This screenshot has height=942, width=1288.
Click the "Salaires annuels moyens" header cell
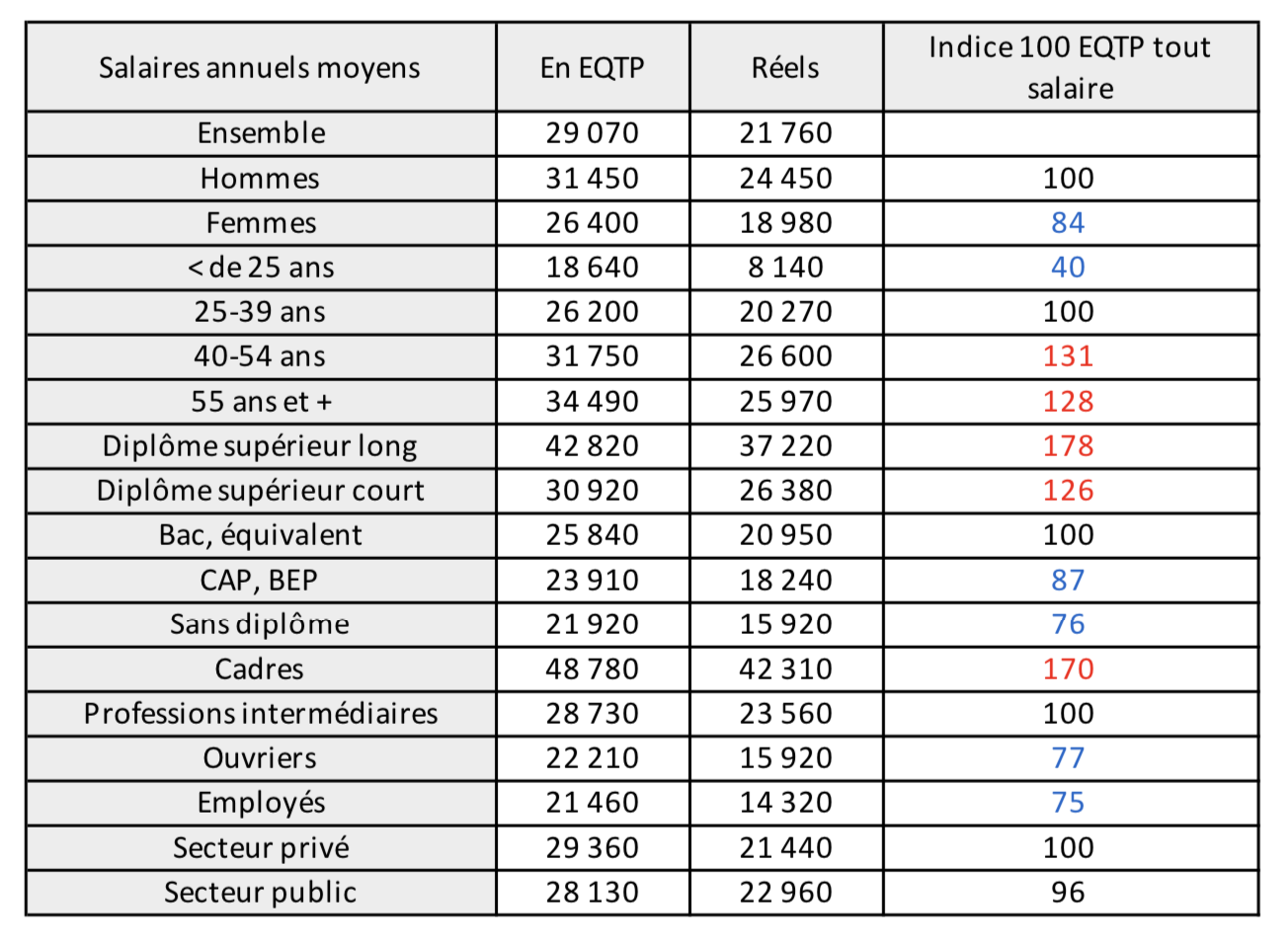260,68
